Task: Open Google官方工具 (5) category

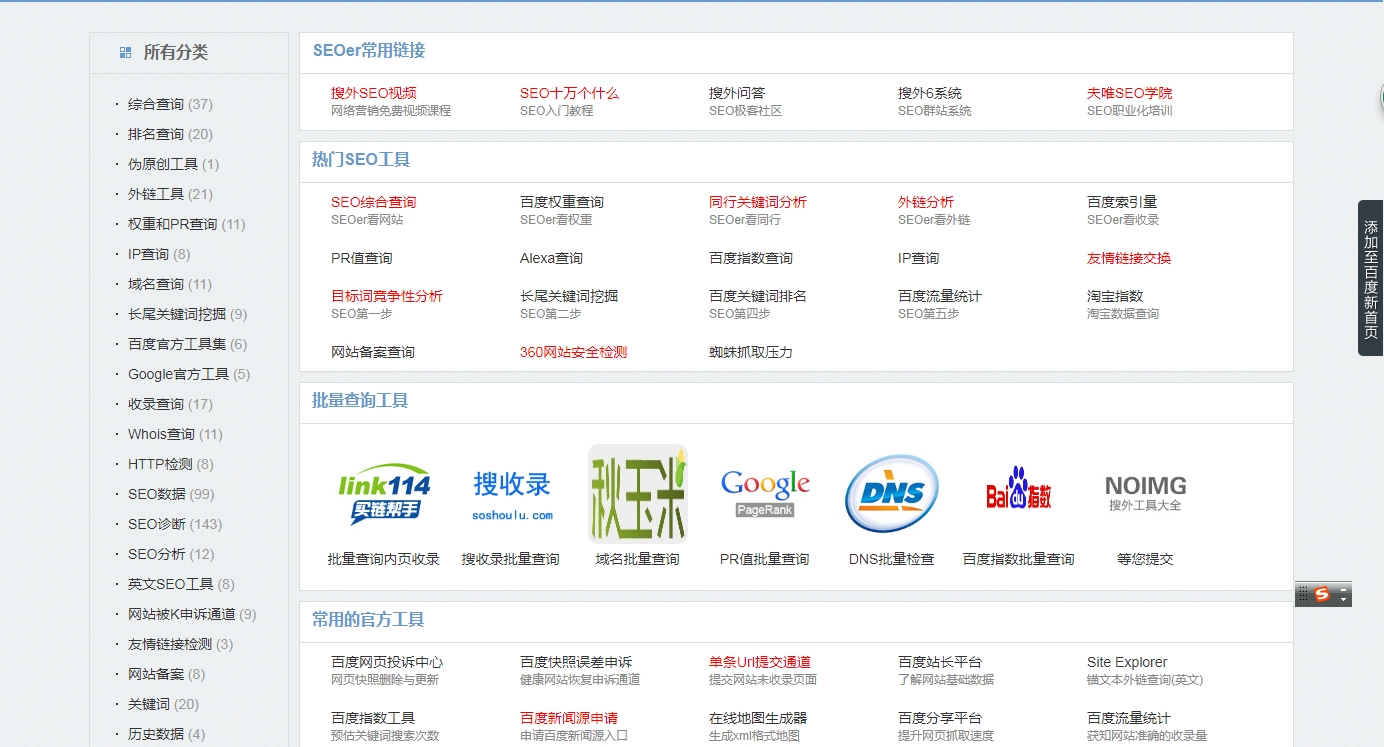Action: [x=189, y=374]
